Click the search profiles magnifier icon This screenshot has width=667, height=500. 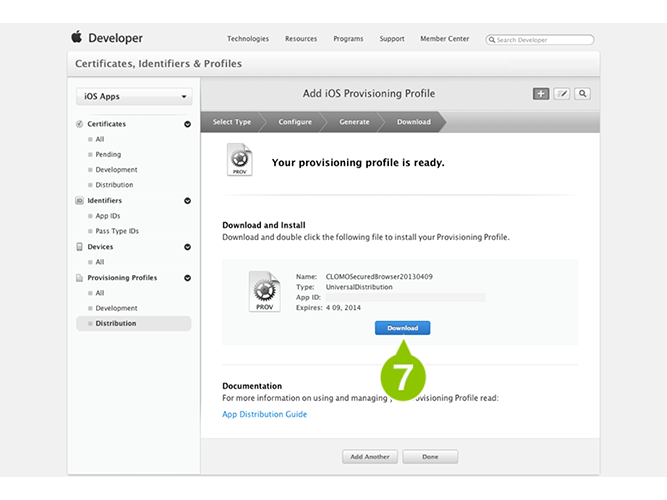pos(582,94)
